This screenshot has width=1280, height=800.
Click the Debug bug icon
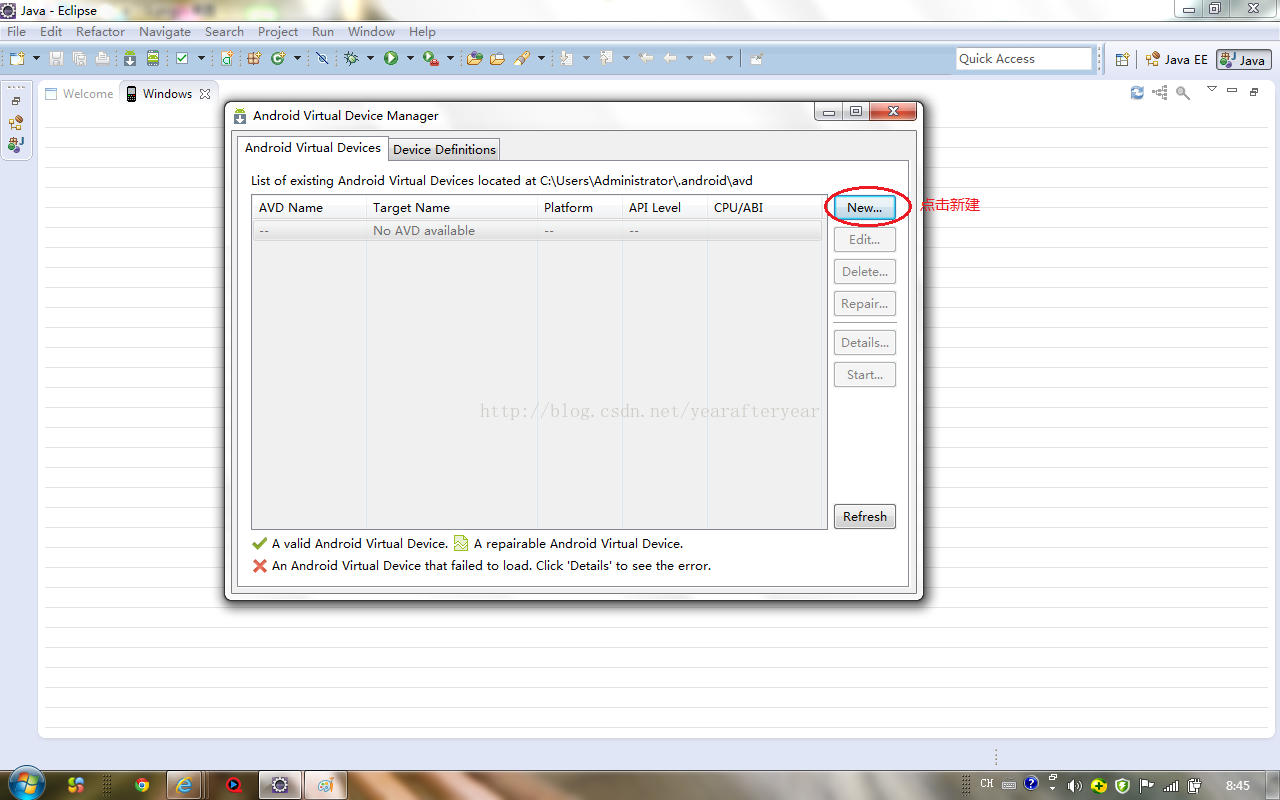tap(352, 59)
